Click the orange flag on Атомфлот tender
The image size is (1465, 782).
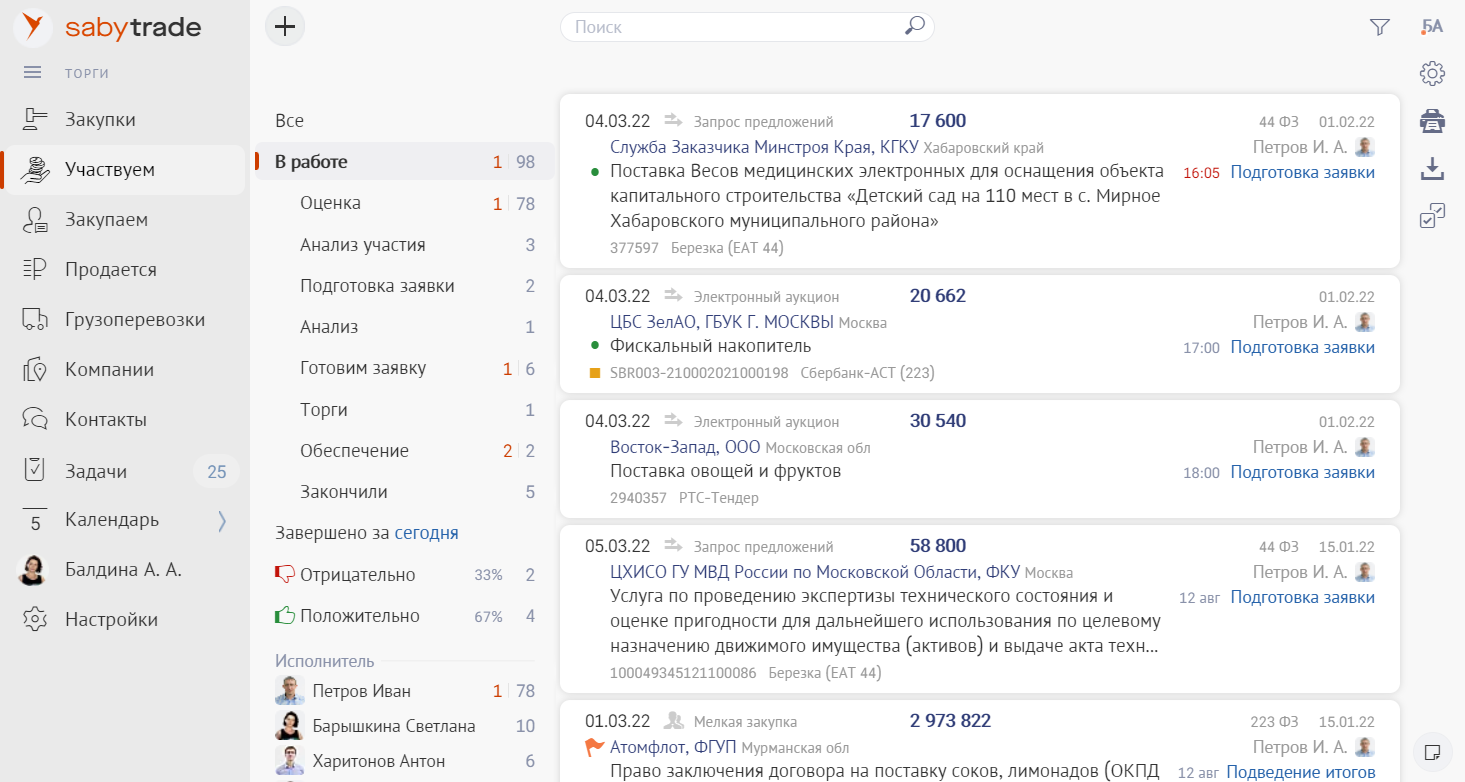click(595, 747)
